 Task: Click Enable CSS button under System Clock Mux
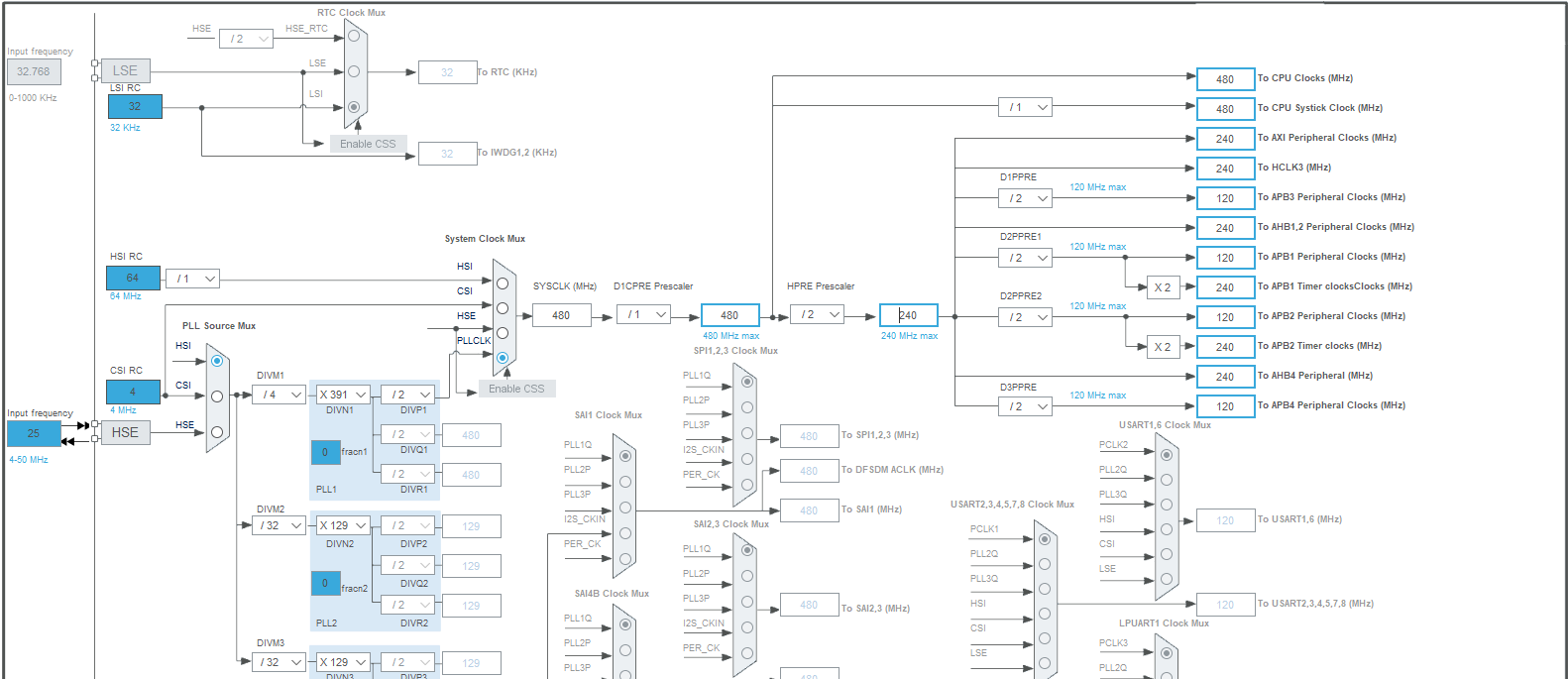(x=516, y=389)
